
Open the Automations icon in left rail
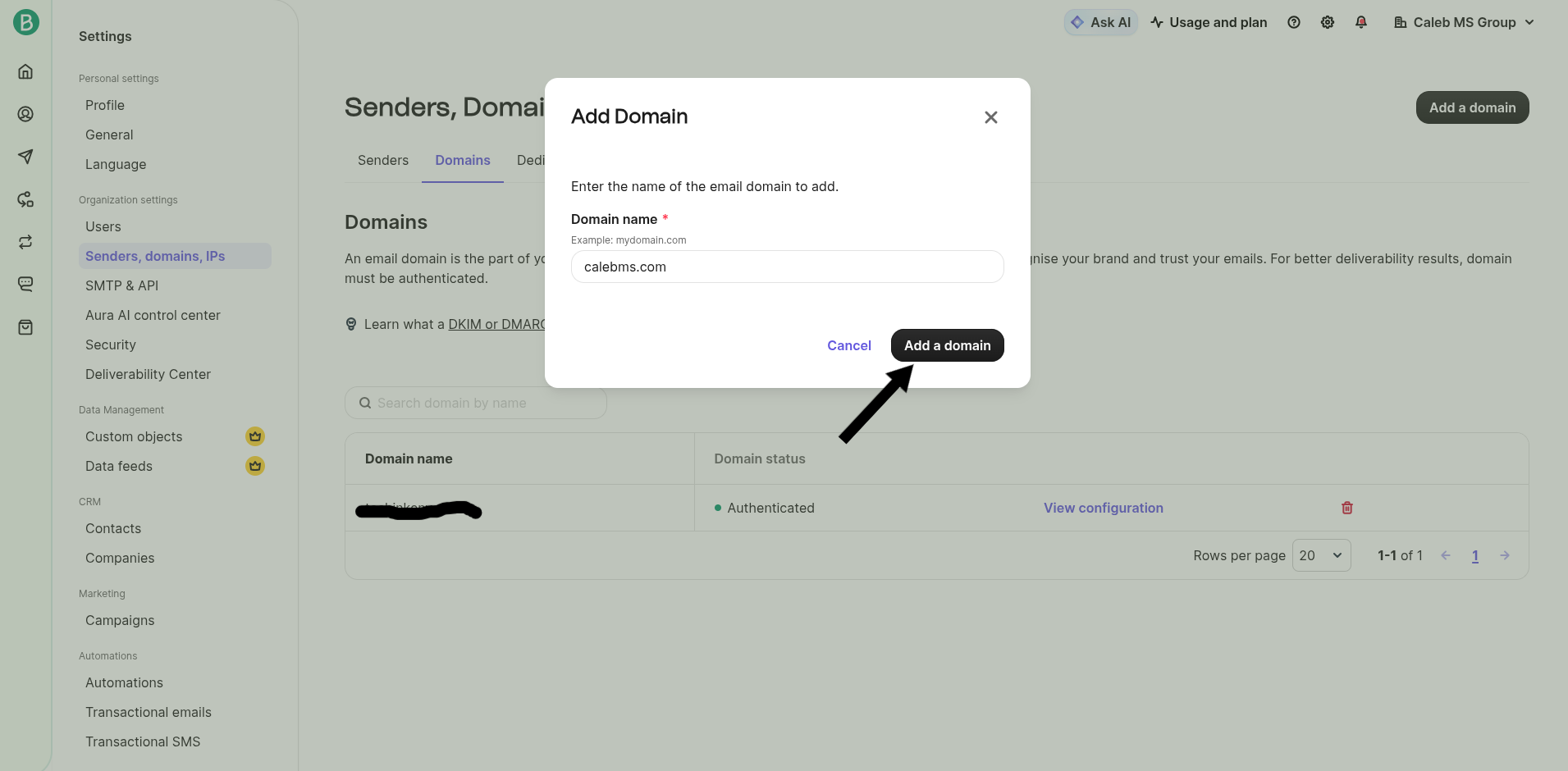(x=25, y=199)
